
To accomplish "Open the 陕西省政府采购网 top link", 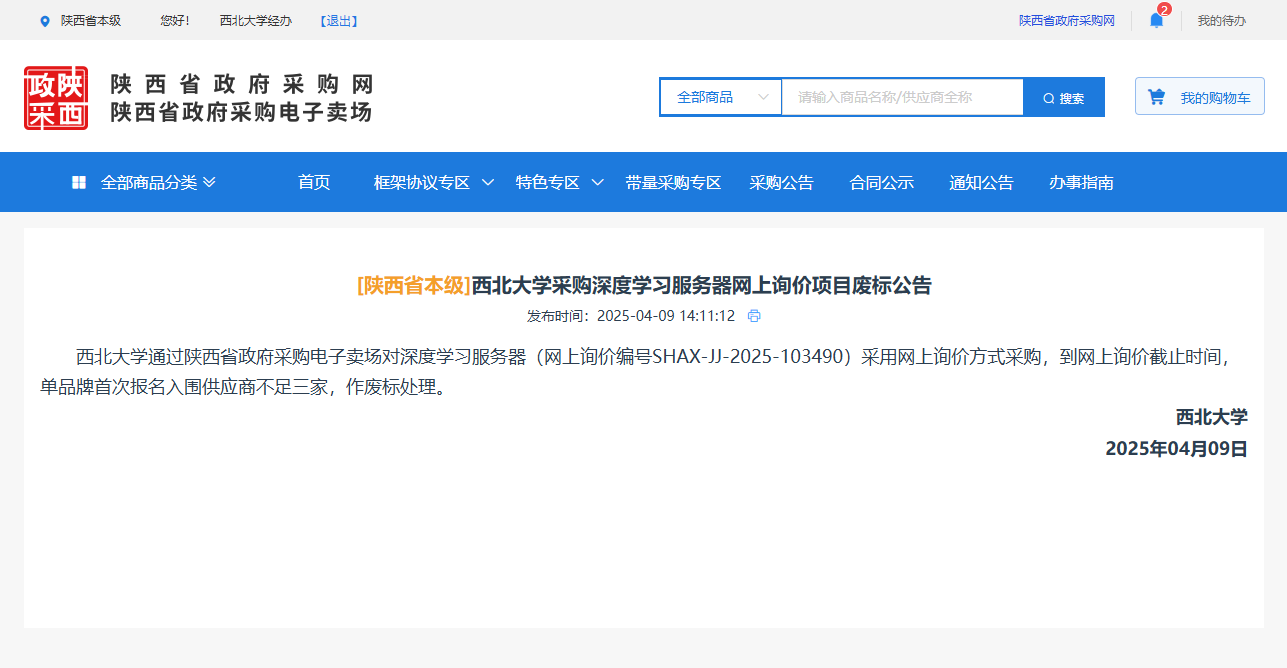I will (1066, 21).
